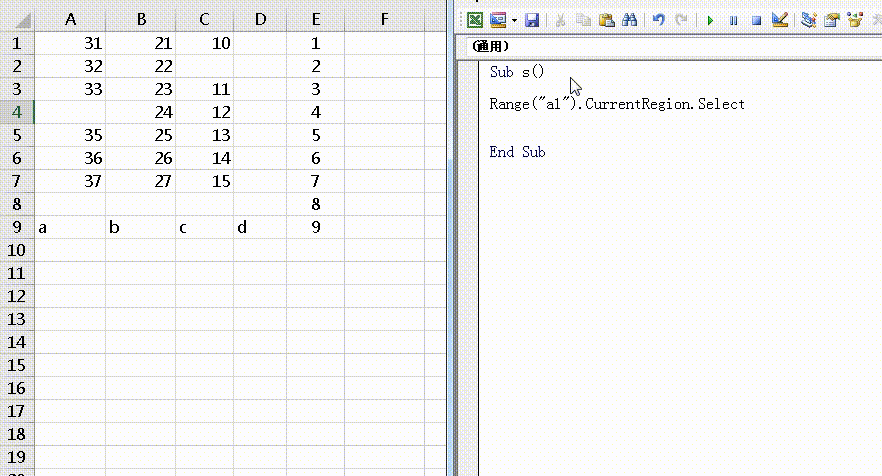This screenshot has height=476, width=882.
Task: Open the (通用) object dropdown
Action: tap(674, 46)
